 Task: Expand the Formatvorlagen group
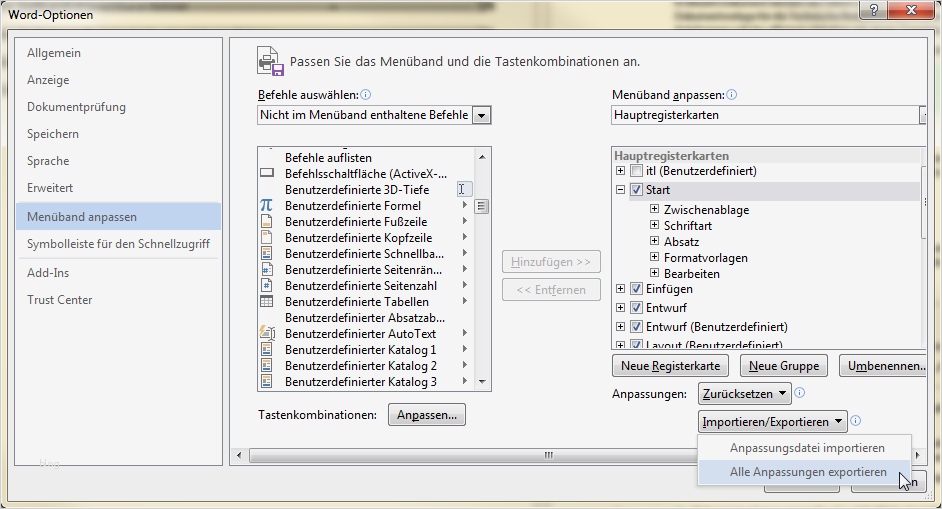(x=654, y=257)
